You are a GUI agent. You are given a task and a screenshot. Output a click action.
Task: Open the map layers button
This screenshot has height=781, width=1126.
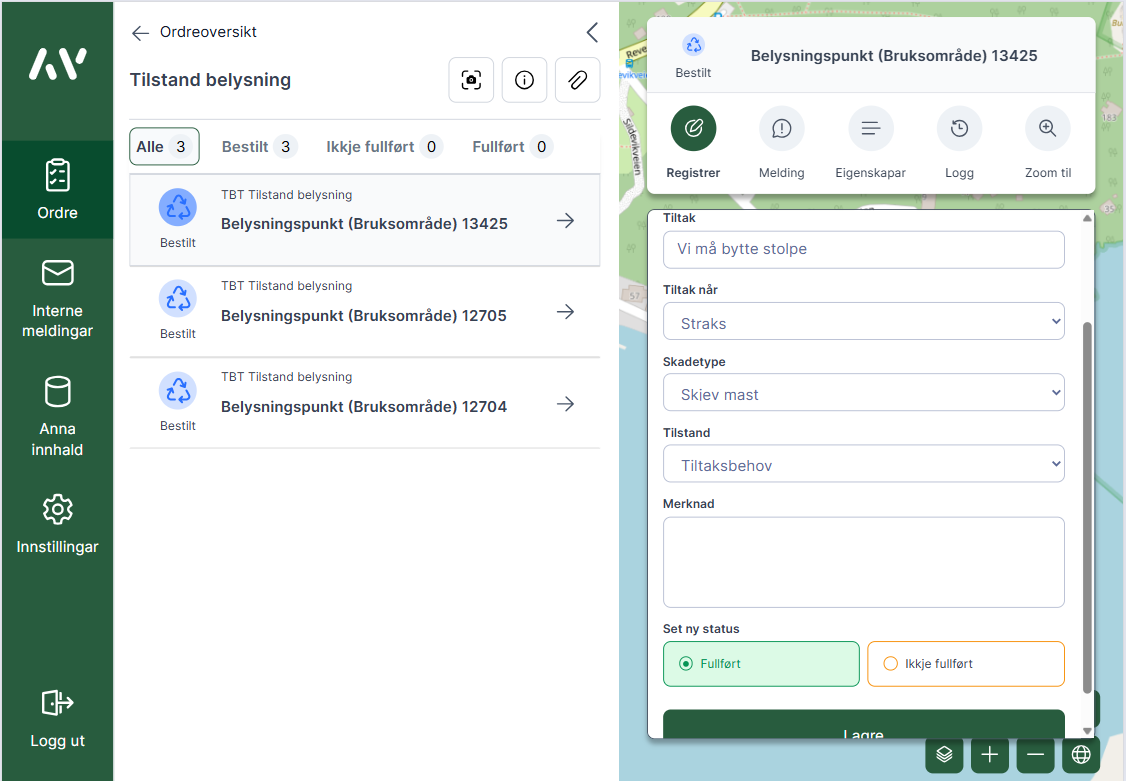click(x=944, y=754)
